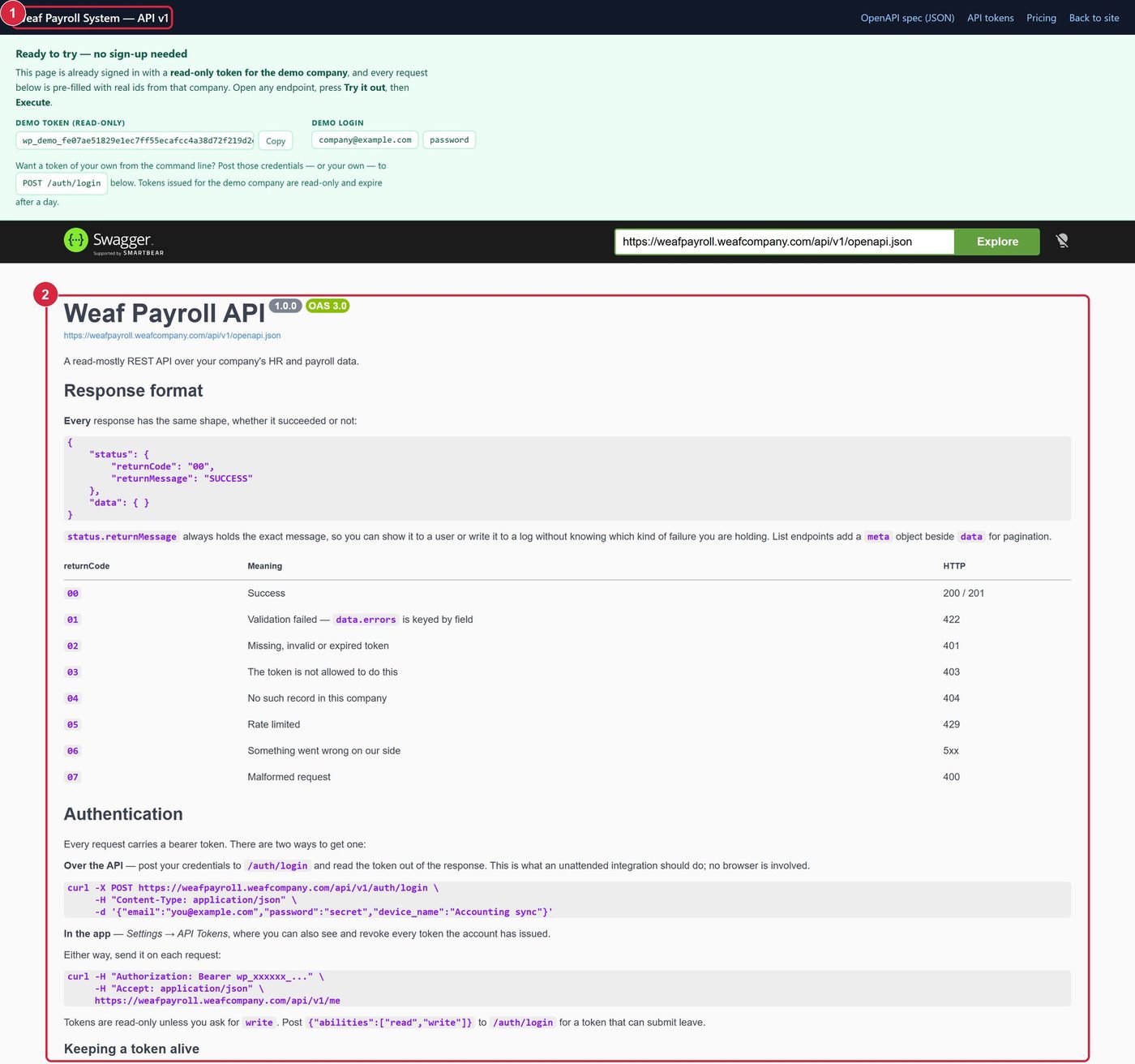Click the meta inline code
This screenshot has height=1064, width=1135.
point(878,537)
